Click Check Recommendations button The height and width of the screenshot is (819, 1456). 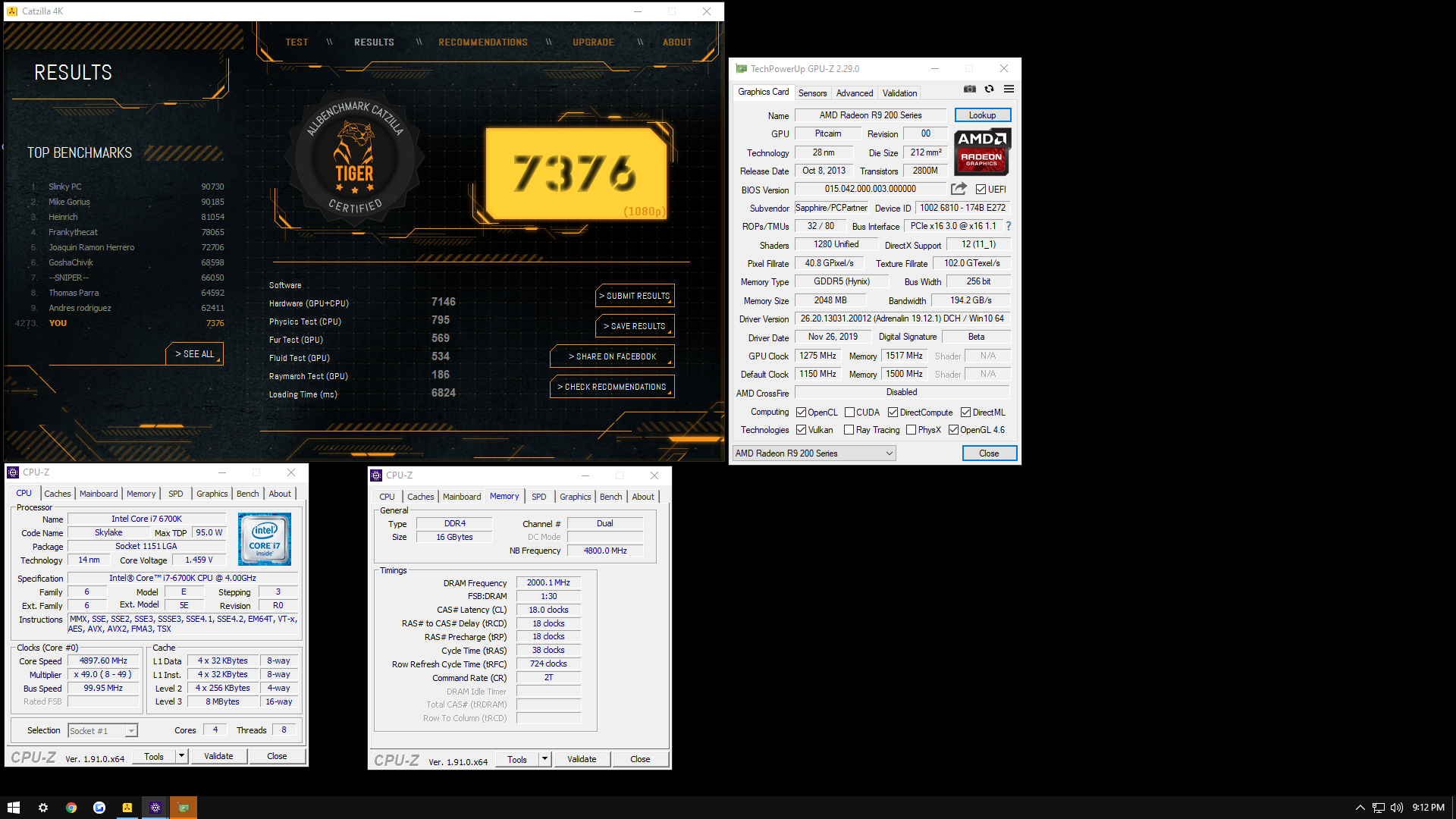click(x=612, y=387)
